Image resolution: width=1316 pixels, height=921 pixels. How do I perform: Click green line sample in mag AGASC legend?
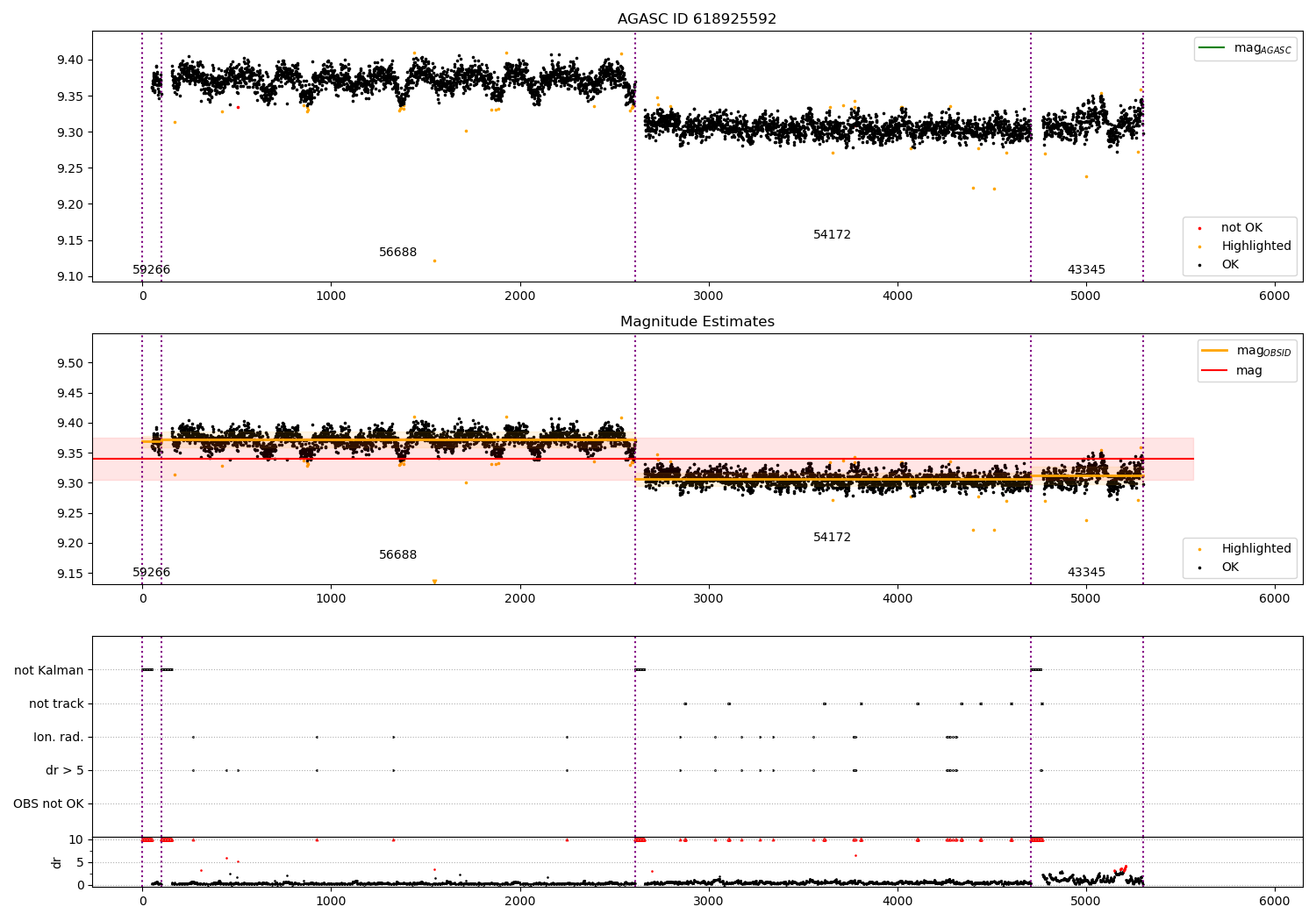(1212, 48)
